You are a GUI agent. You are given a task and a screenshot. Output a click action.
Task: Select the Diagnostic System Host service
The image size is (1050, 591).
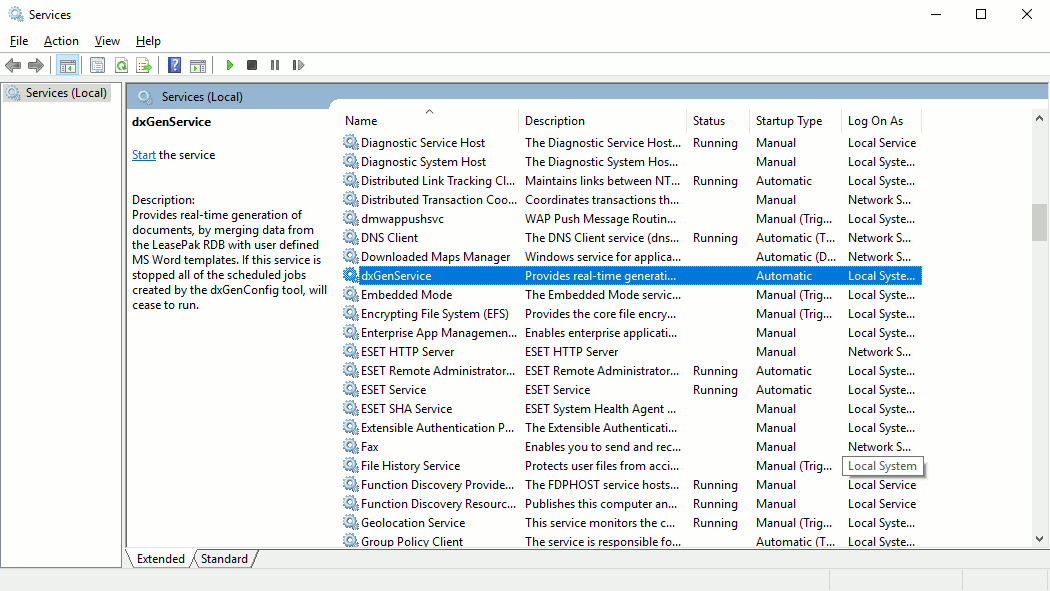pyautogui.click(x=423, y=161)
